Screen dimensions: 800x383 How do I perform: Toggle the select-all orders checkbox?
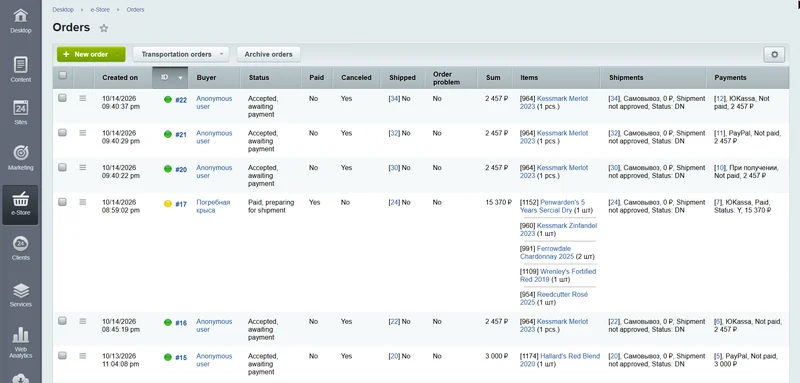[63, 75]
